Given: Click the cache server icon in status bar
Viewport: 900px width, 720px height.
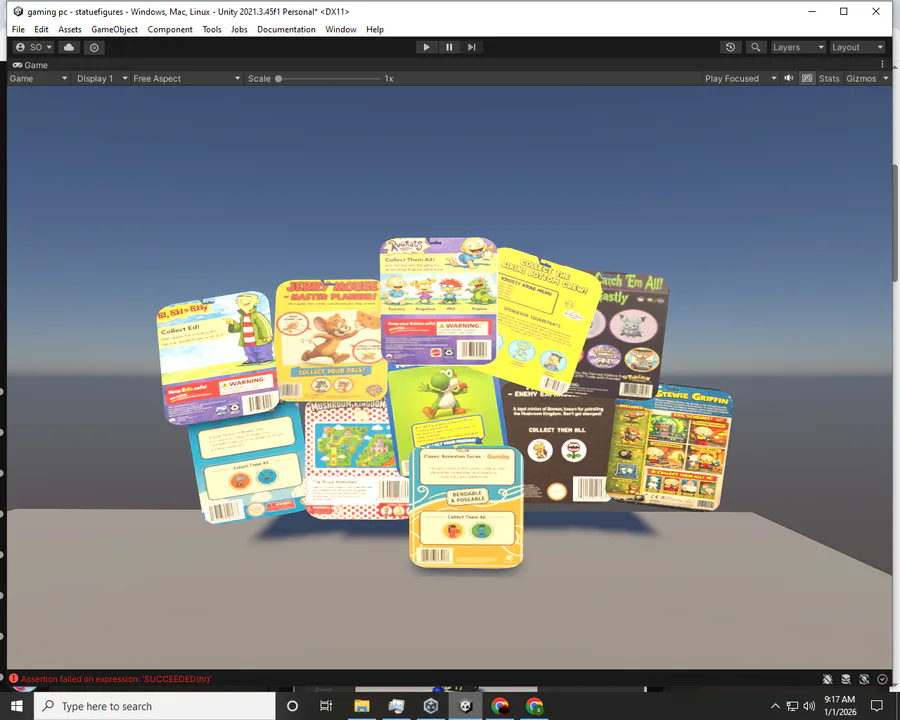Looking at the screenshot, I should (845, 679).
